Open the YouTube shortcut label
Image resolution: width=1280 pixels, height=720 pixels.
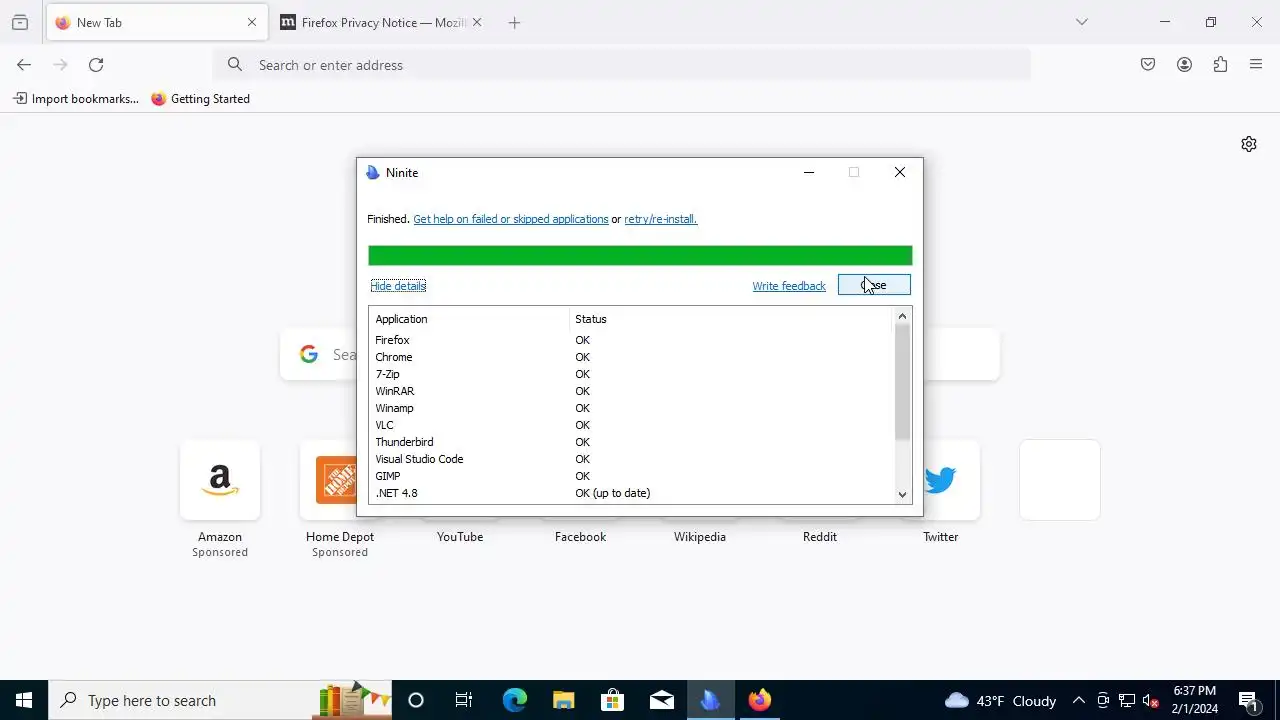(460, 537)
